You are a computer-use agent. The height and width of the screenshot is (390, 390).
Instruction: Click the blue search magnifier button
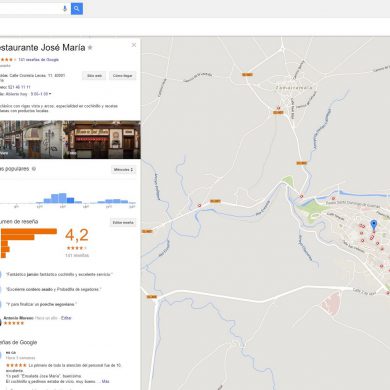(x=77, y=9)
